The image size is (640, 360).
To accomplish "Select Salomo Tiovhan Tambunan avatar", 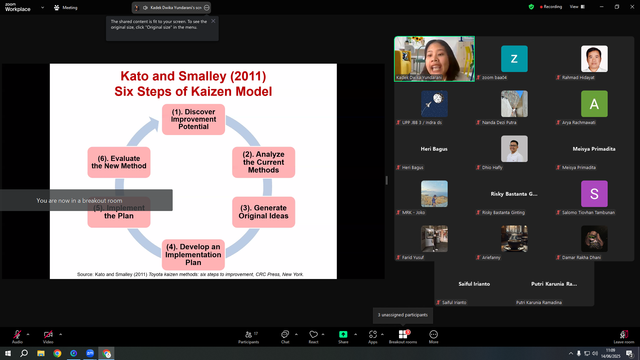I will (594, 194).
